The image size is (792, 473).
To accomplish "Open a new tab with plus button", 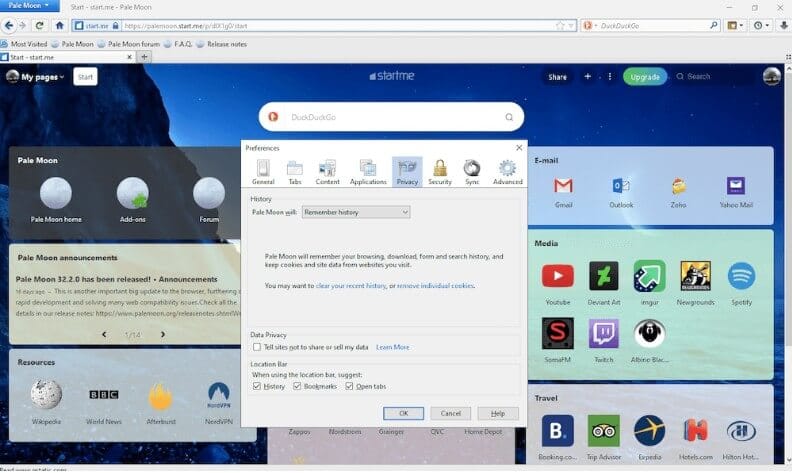I will (144, 57).
